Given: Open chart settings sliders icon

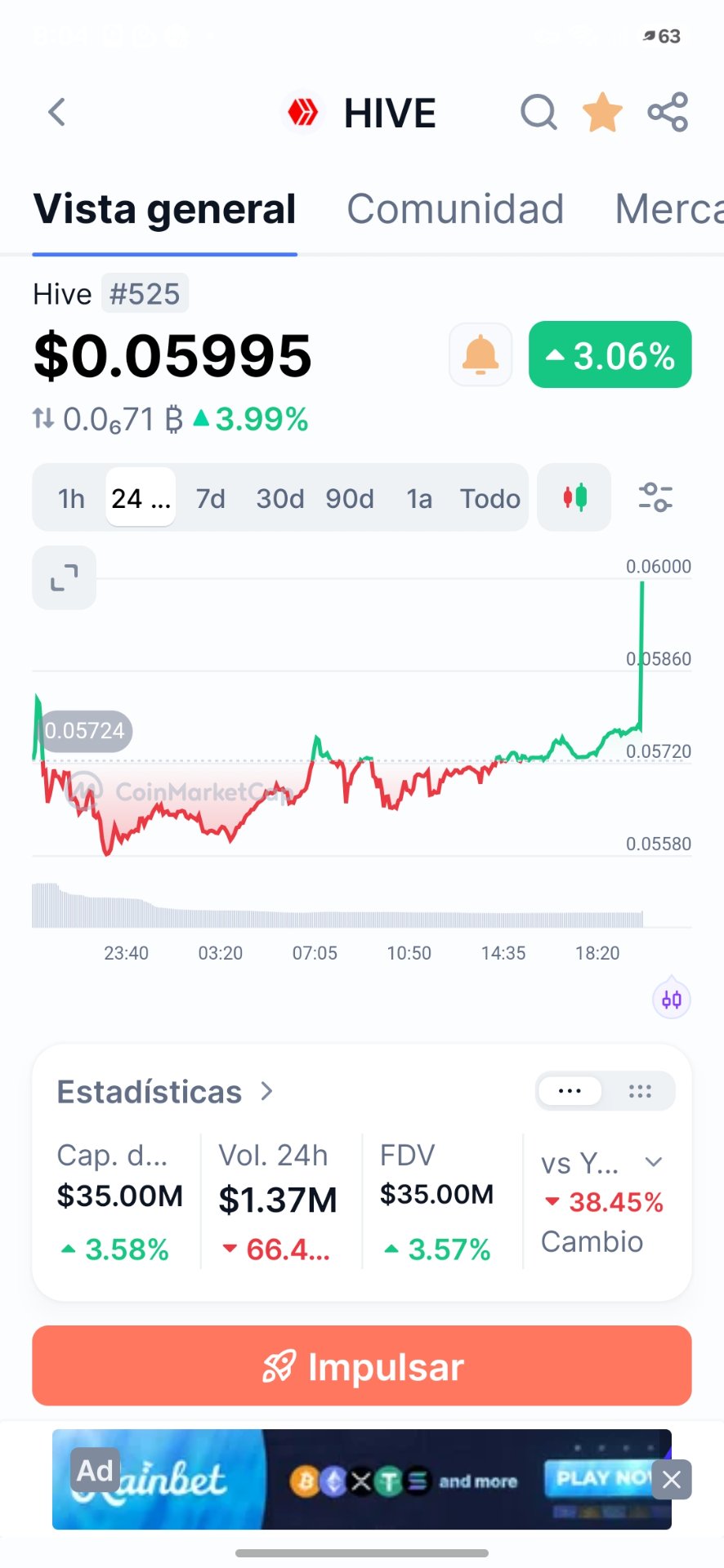Looking at the screenshot, I should pyautogui.click(x=655, y=497).
